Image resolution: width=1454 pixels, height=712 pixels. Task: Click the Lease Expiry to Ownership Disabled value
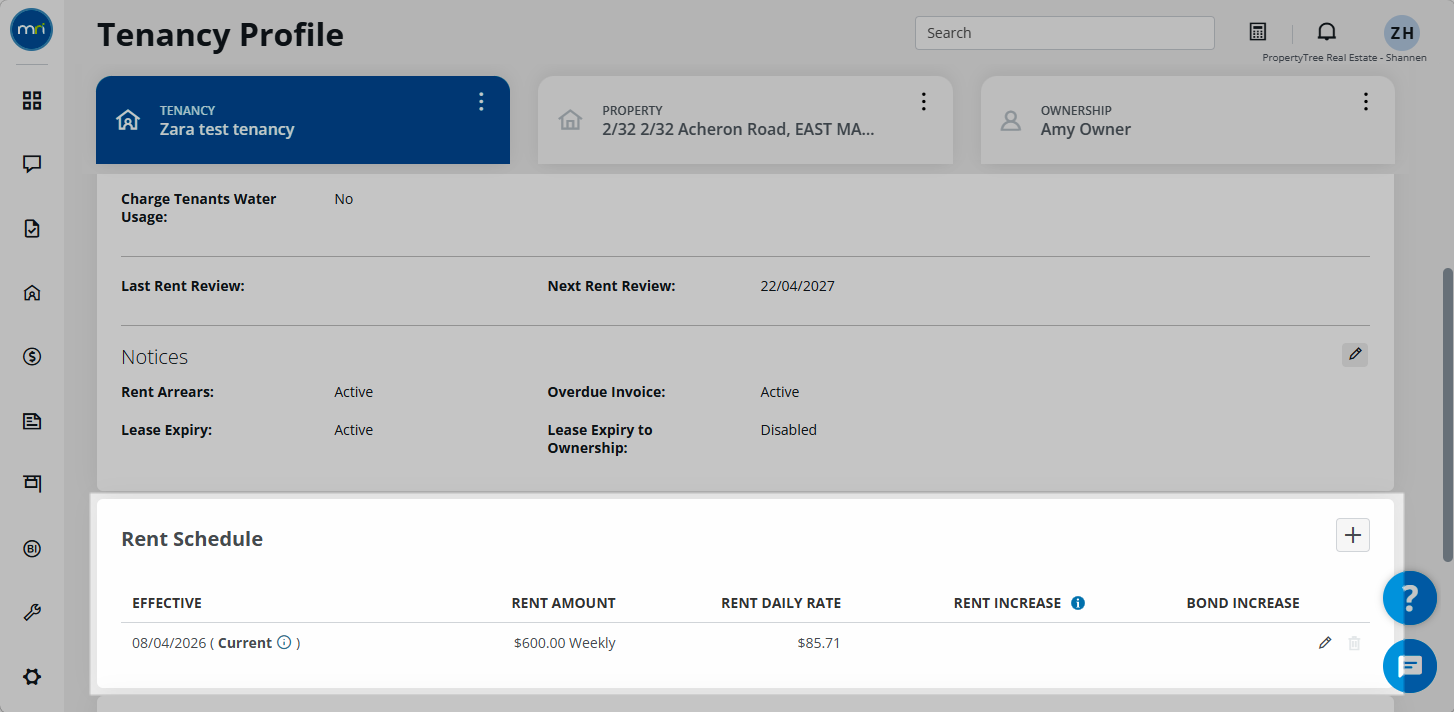point(789,430)
